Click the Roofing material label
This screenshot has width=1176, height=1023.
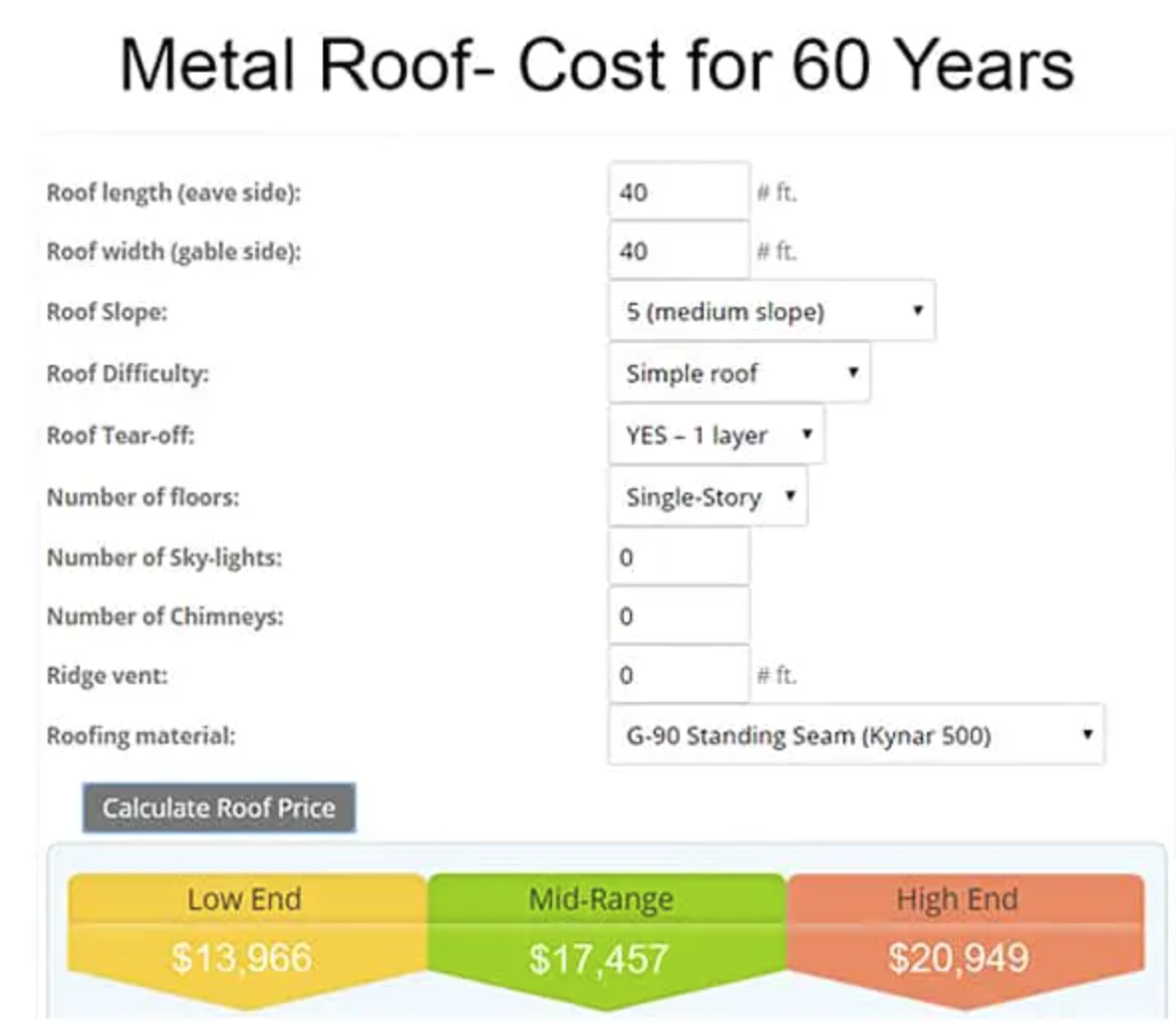tap(141, 736)
